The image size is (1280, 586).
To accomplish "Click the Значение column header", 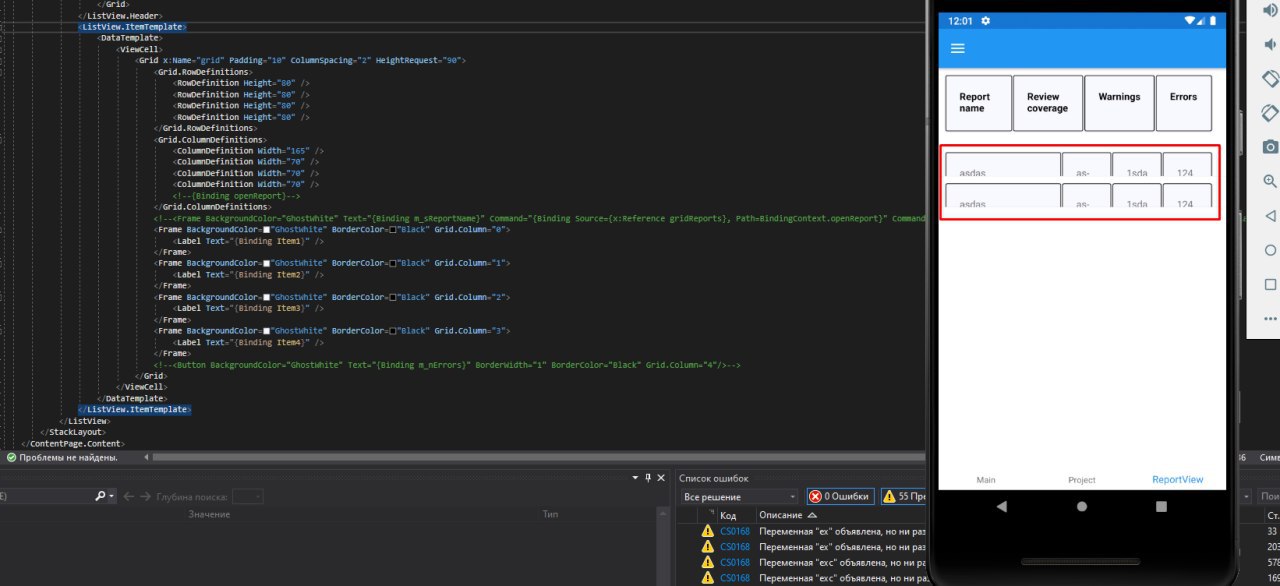I will pos(209,514).
